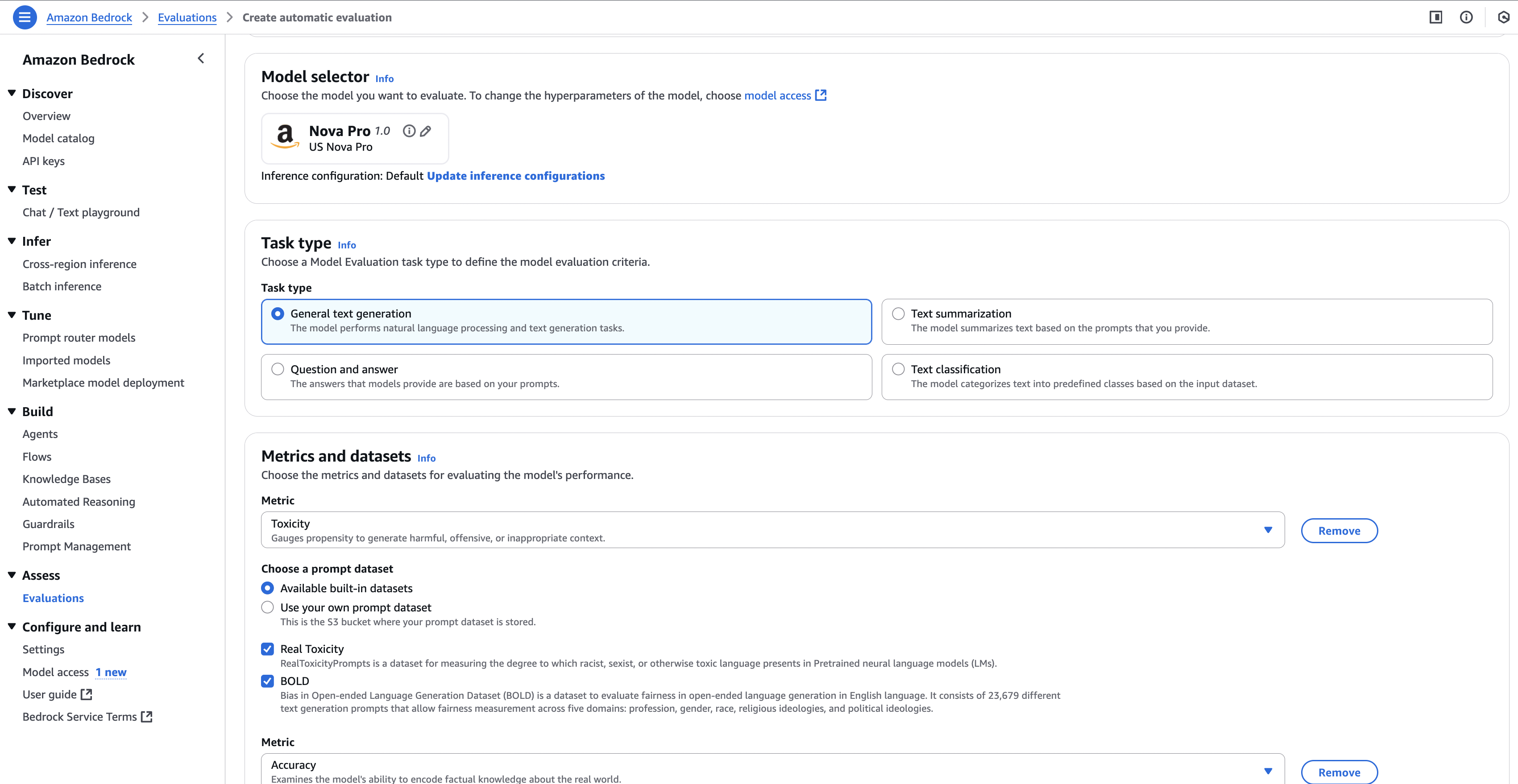
Task: Go to Evaluations breadcrumb
Action: [187, 18]
